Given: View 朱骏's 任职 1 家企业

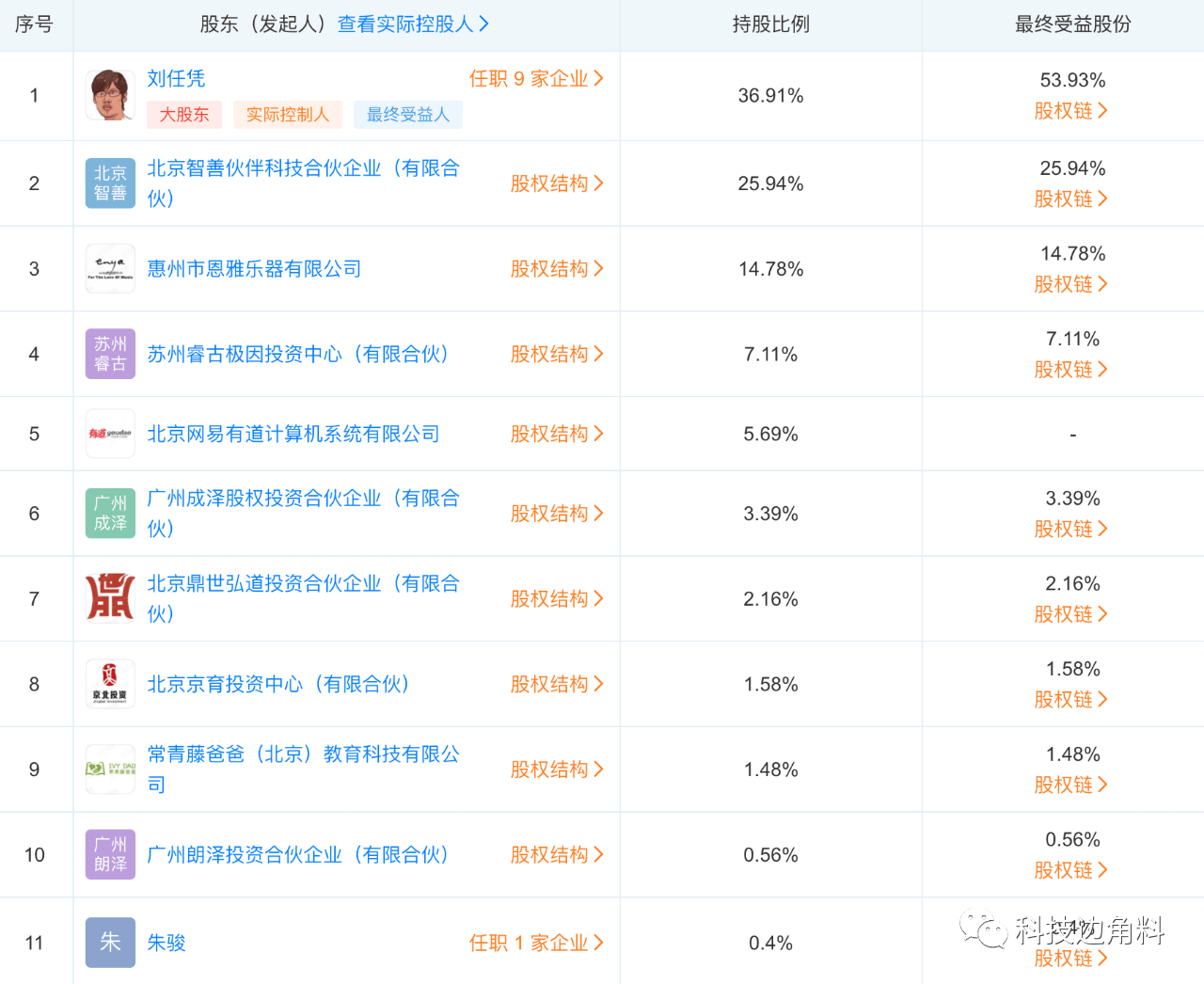Looking at the screenshot, I should 536,943.
